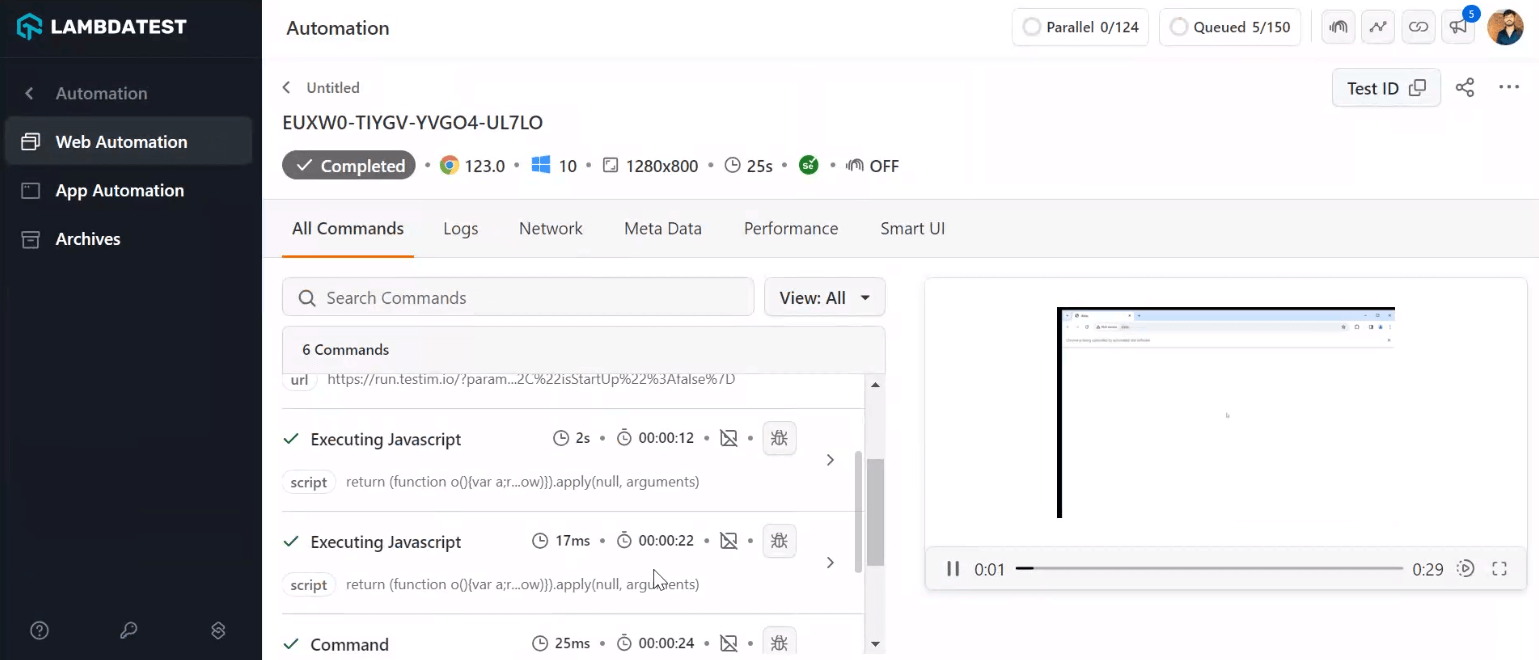Screen dimensions: 1539x660
Task: Open the three-dot more options menu
Action: point(1508,87)
